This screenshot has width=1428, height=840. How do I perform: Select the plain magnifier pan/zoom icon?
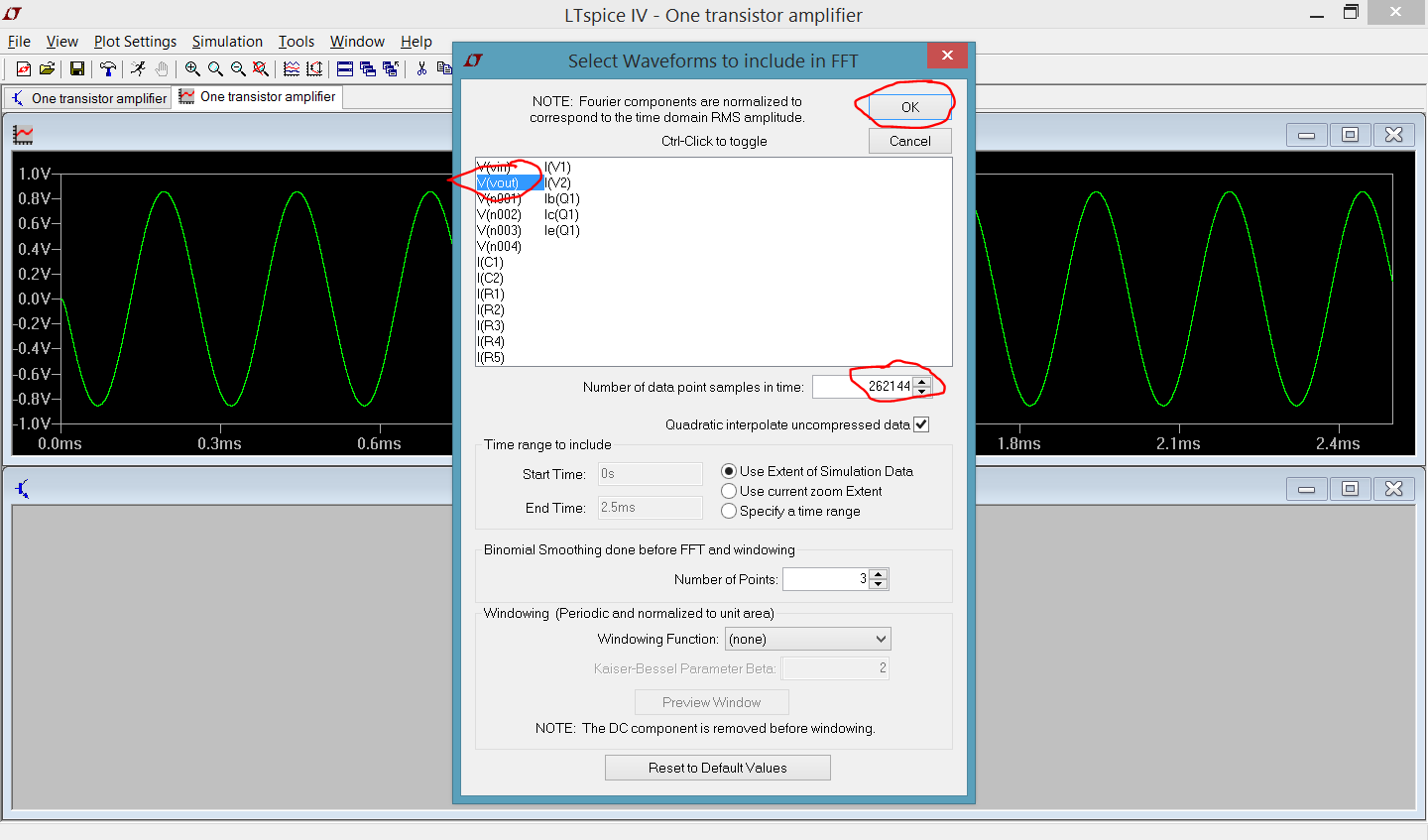(215, 68)
